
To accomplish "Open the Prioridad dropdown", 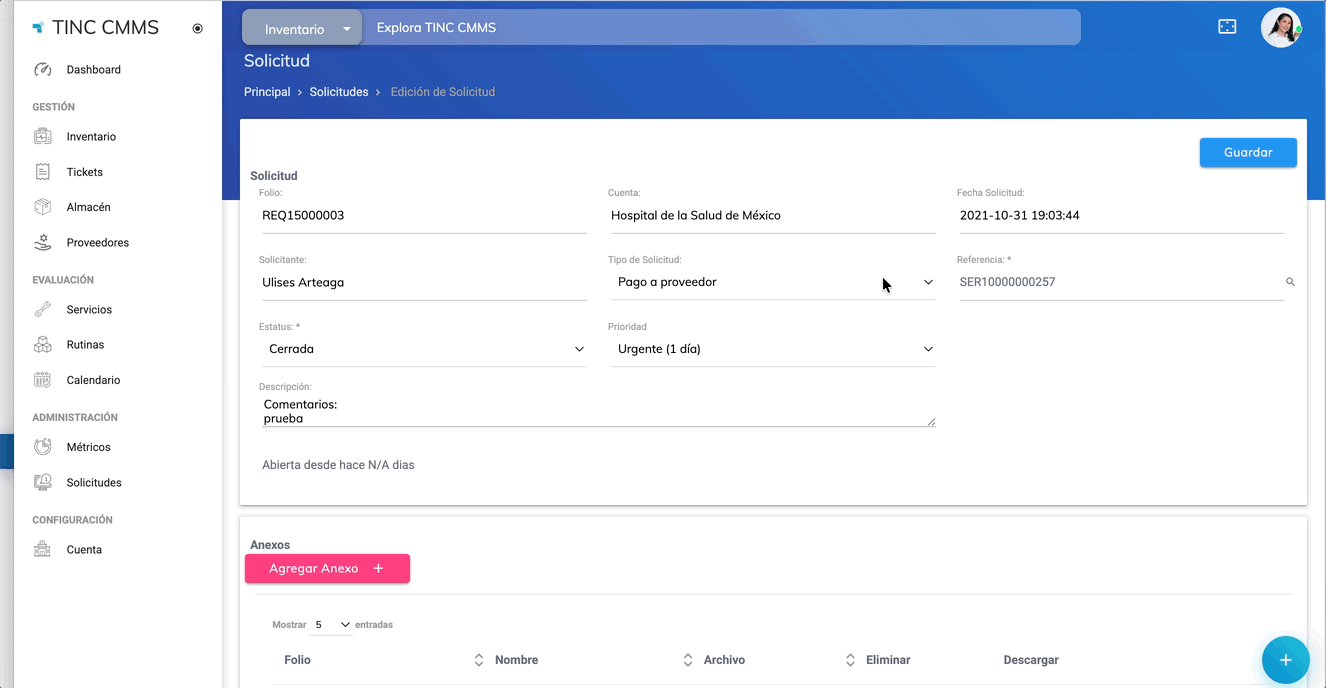I will [773, 349].
